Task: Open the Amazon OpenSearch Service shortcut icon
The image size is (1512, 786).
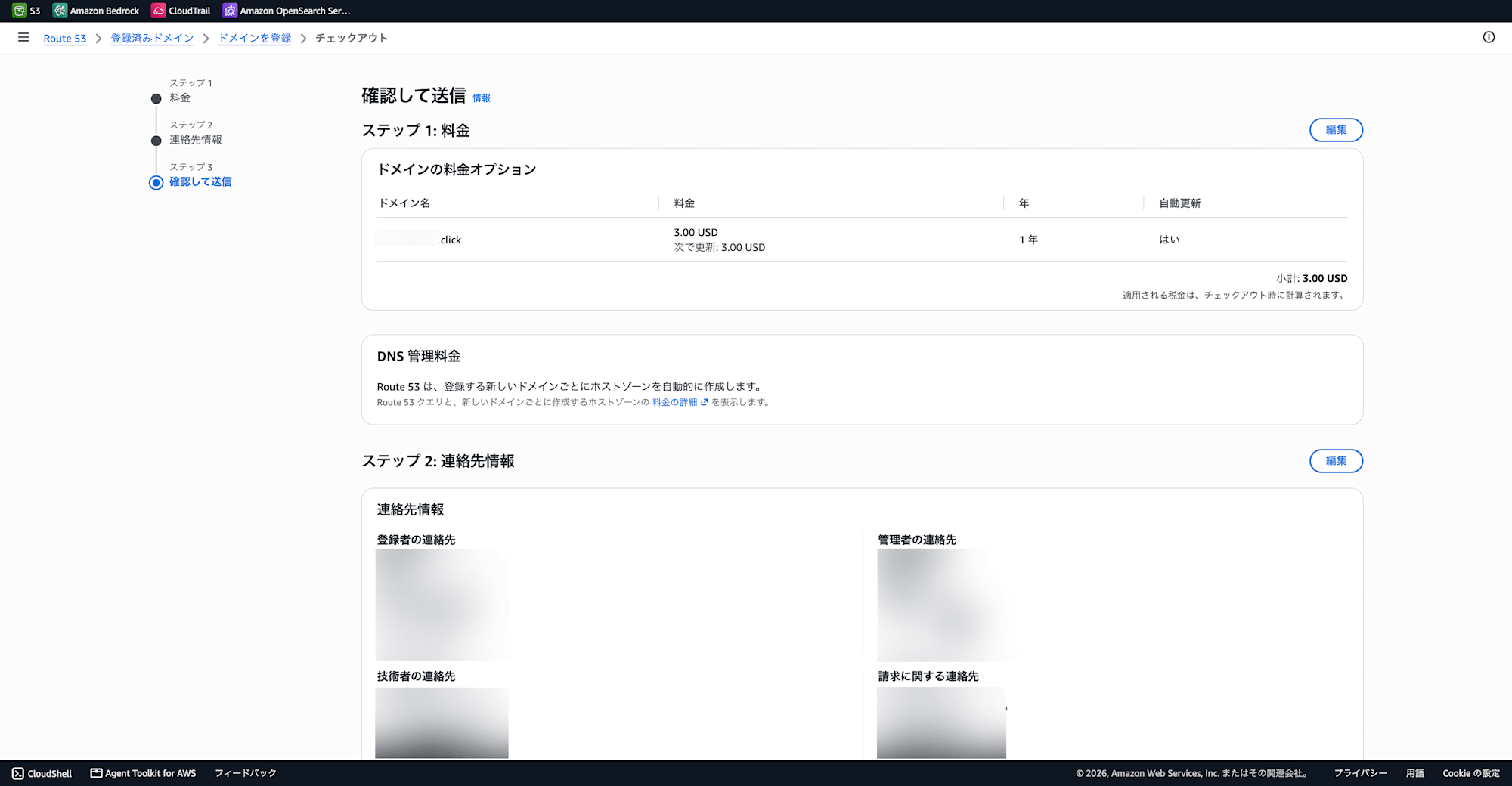Action: (x=230, y=11)
